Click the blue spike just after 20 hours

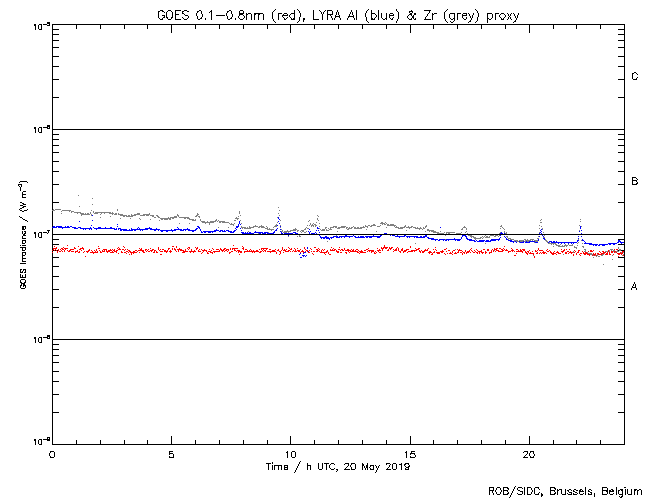point(541,230)
